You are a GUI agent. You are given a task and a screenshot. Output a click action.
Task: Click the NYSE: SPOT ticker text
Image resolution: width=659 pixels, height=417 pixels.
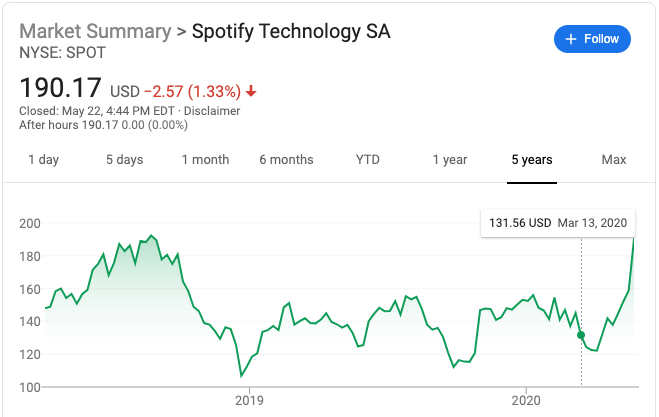[61, 51]
